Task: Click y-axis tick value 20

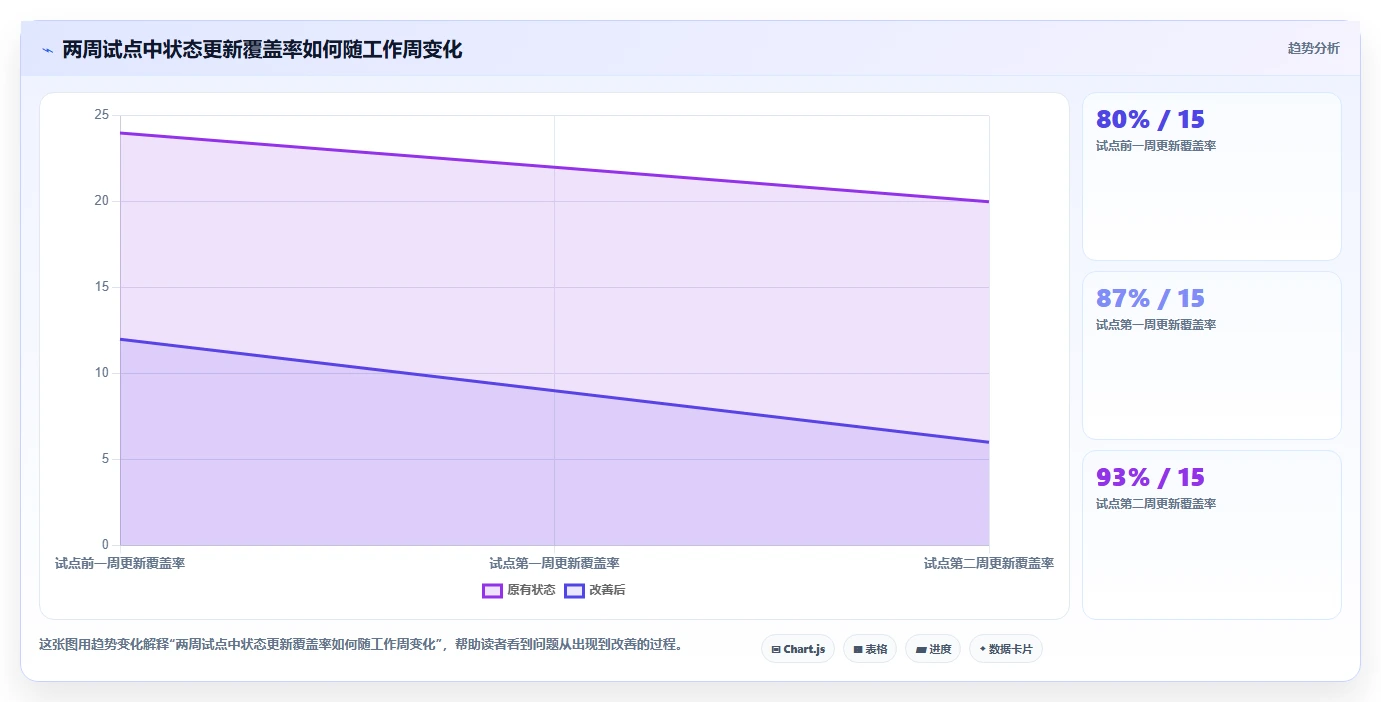Action: coord(101,201)
